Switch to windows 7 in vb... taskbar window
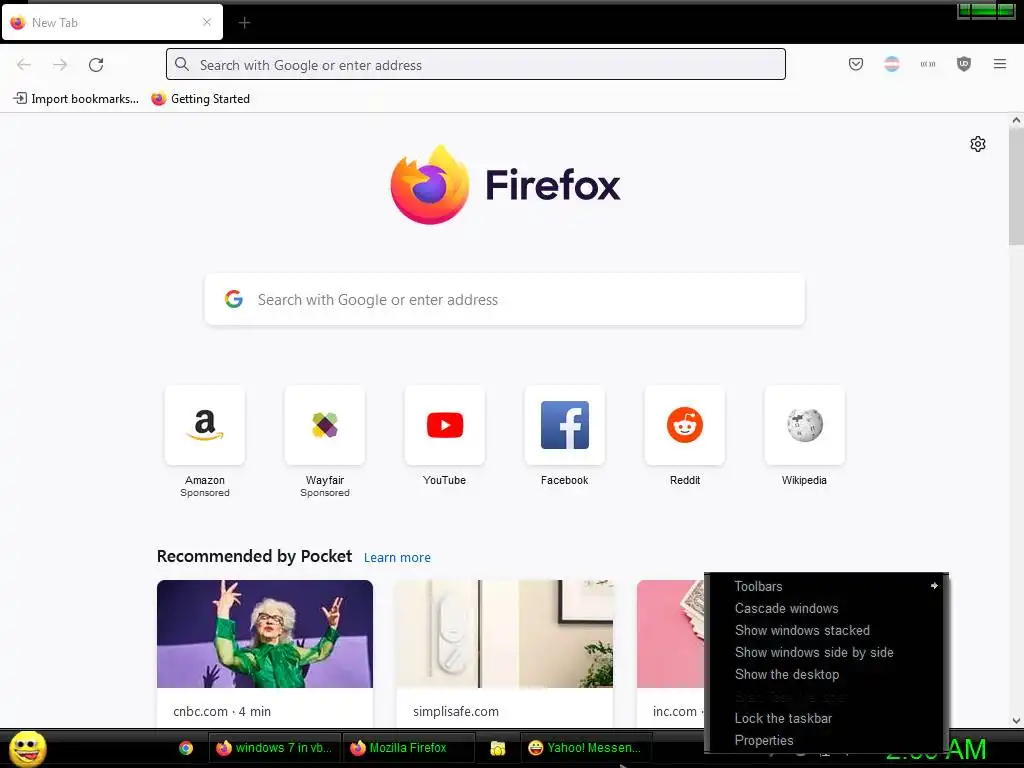 pyautogui.click(x=274, y=748)
